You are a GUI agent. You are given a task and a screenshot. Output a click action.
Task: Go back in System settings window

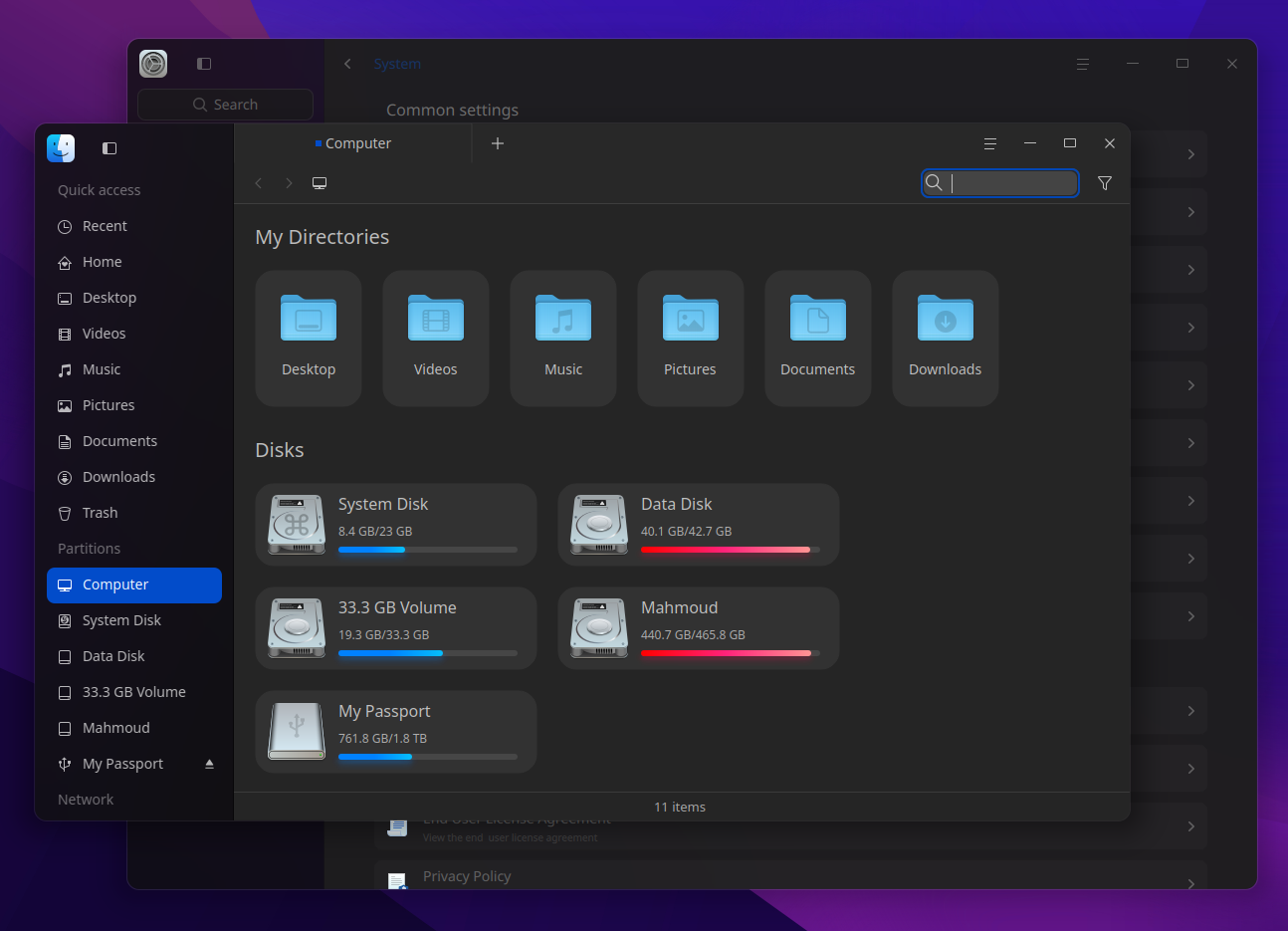point(347,64)
